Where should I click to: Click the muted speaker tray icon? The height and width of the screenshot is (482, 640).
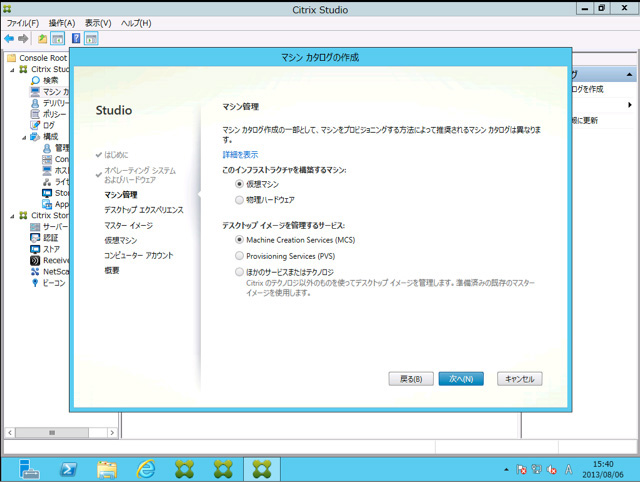click(x=552, y=470)
